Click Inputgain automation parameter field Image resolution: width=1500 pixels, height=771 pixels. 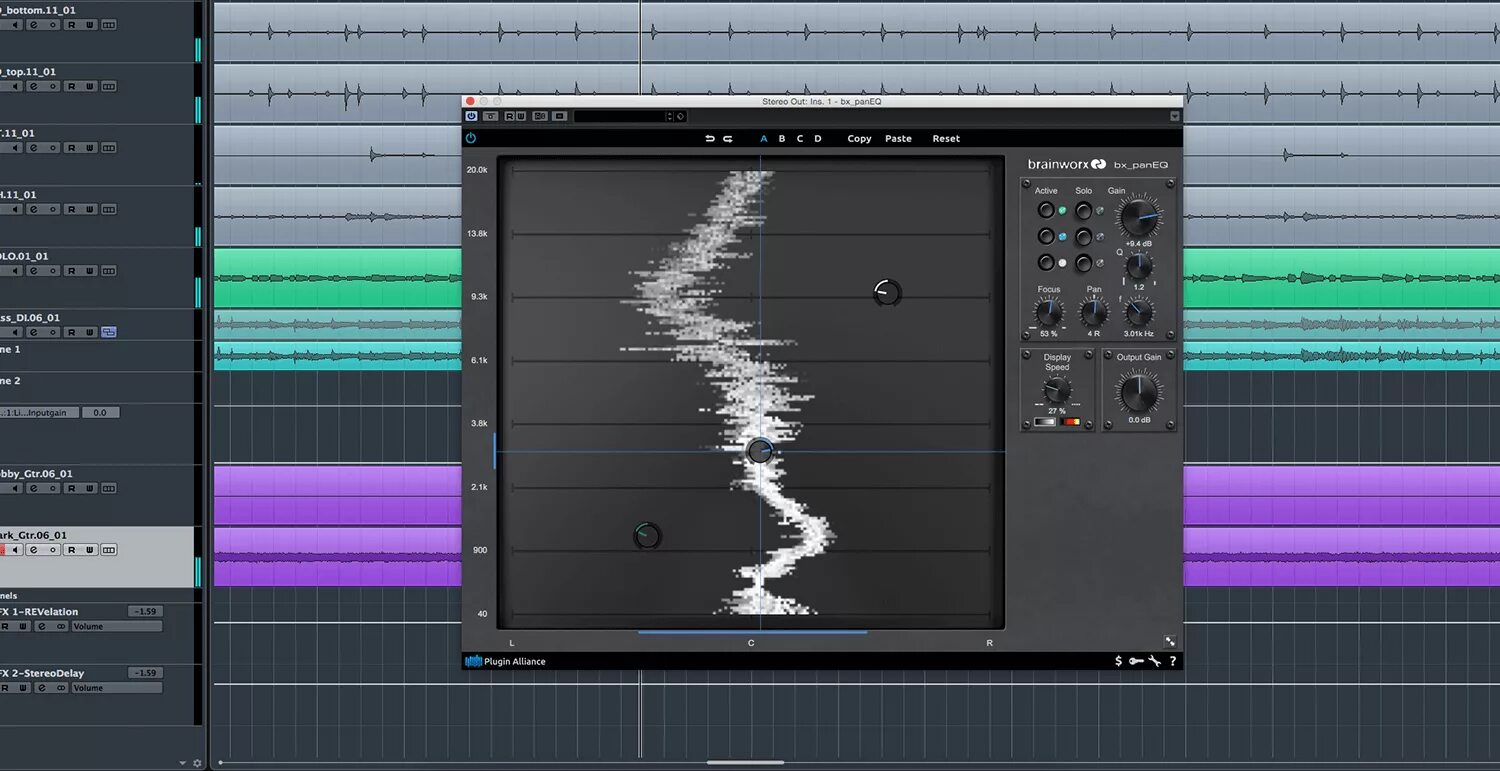(40, 412)
